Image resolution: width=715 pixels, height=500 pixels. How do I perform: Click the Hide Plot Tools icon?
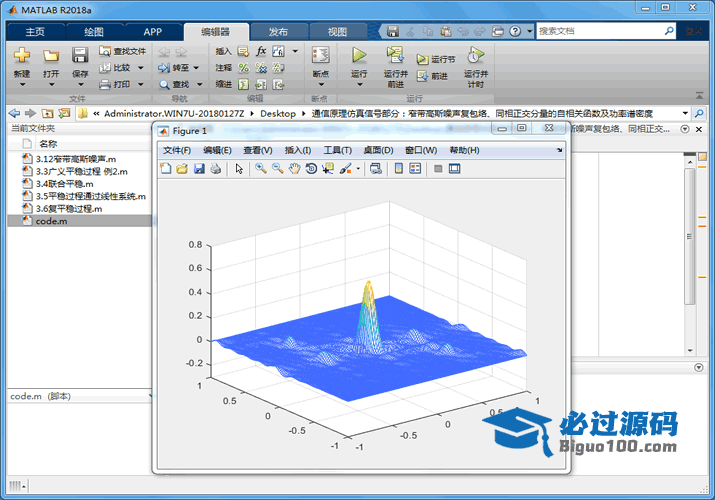coord(438,169)
